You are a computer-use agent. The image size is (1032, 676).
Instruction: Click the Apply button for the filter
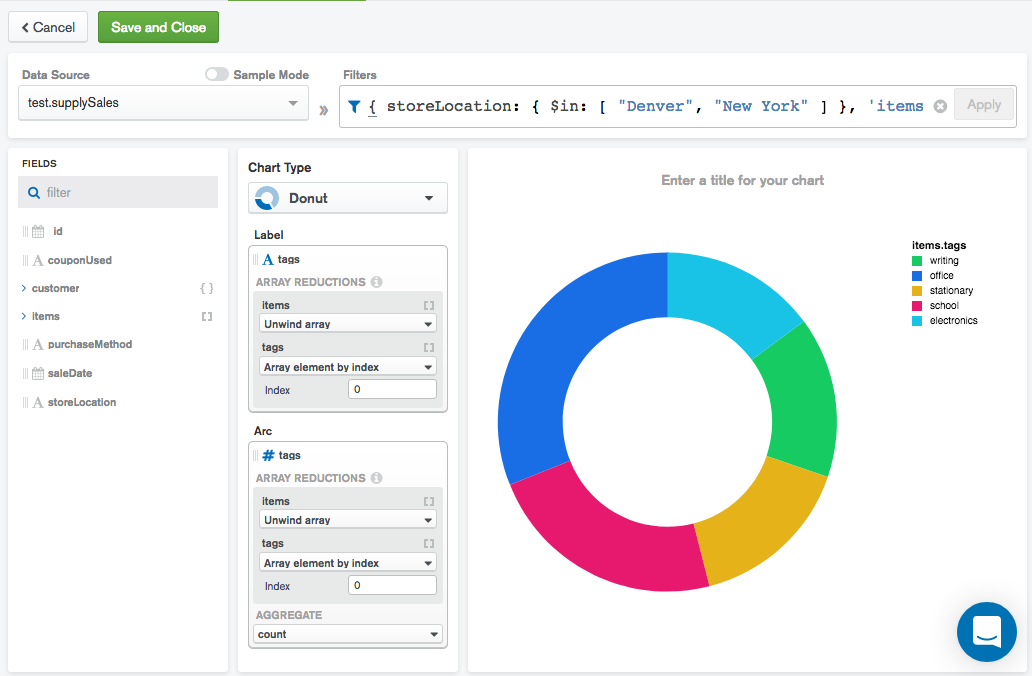pos(984,104)
